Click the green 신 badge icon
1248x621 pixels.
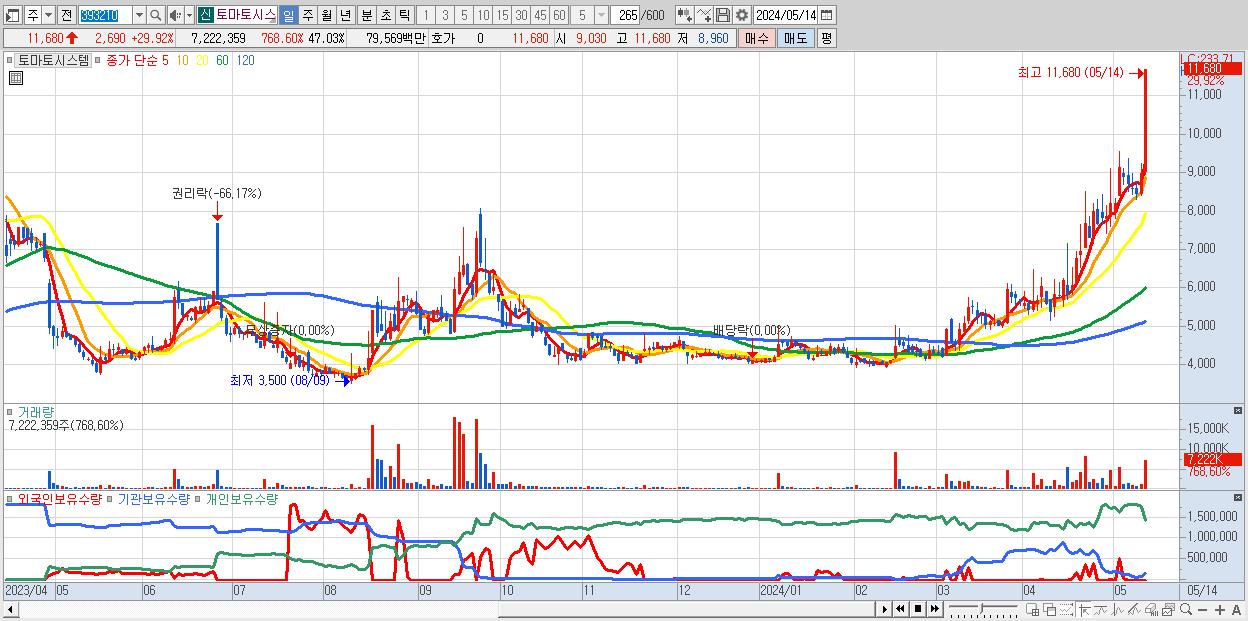coord(204,15)
